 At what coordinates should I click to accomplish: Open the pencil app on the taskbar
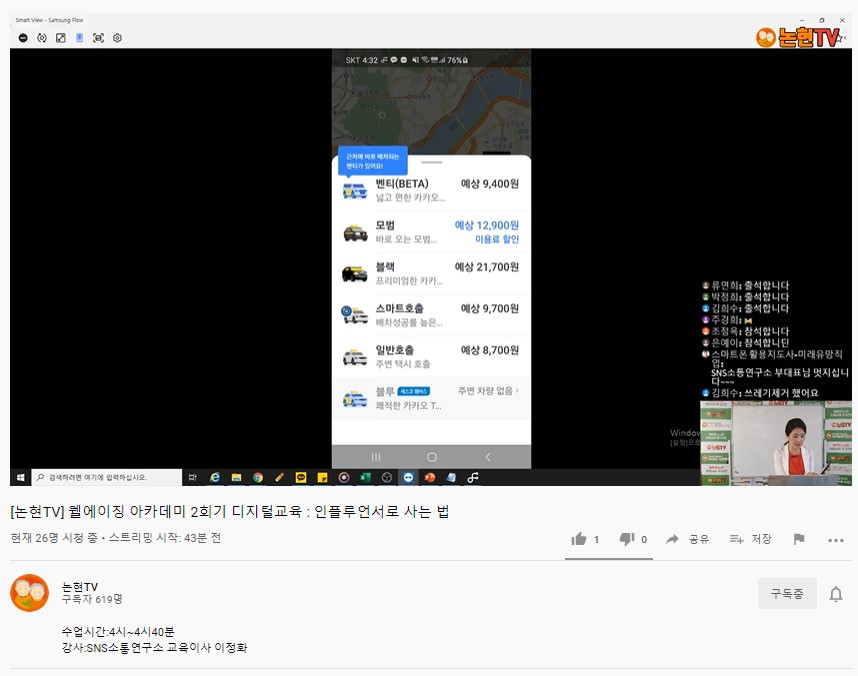coord(280,477)
